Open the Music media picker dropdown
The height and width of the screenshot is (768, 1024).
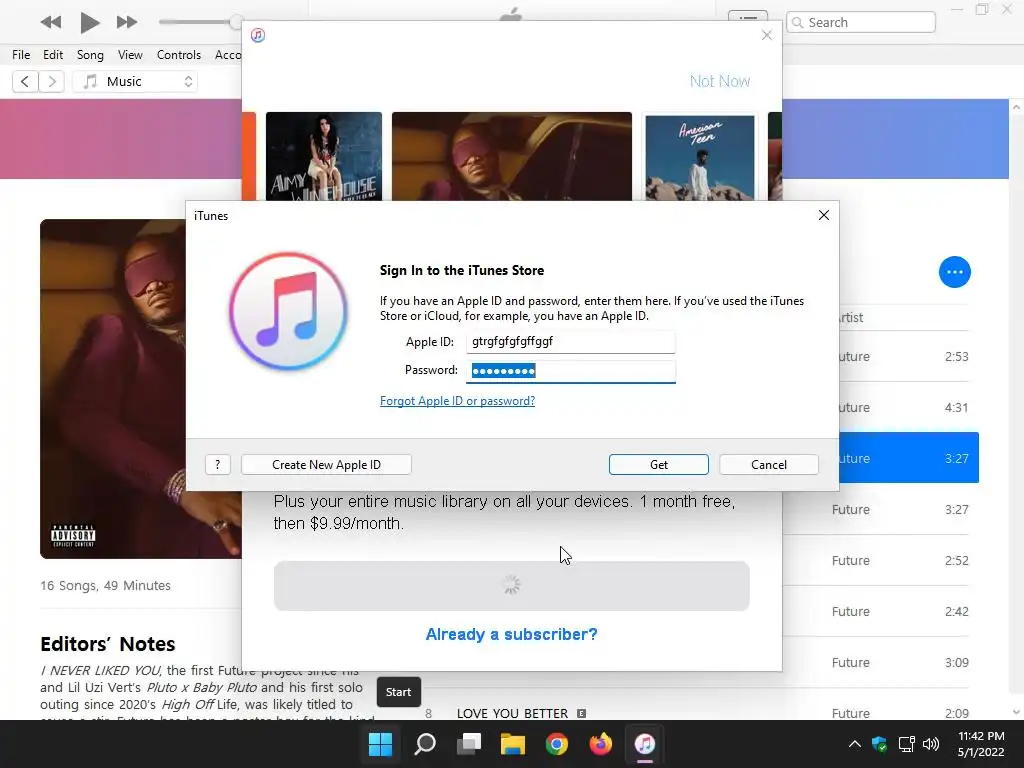135,82
